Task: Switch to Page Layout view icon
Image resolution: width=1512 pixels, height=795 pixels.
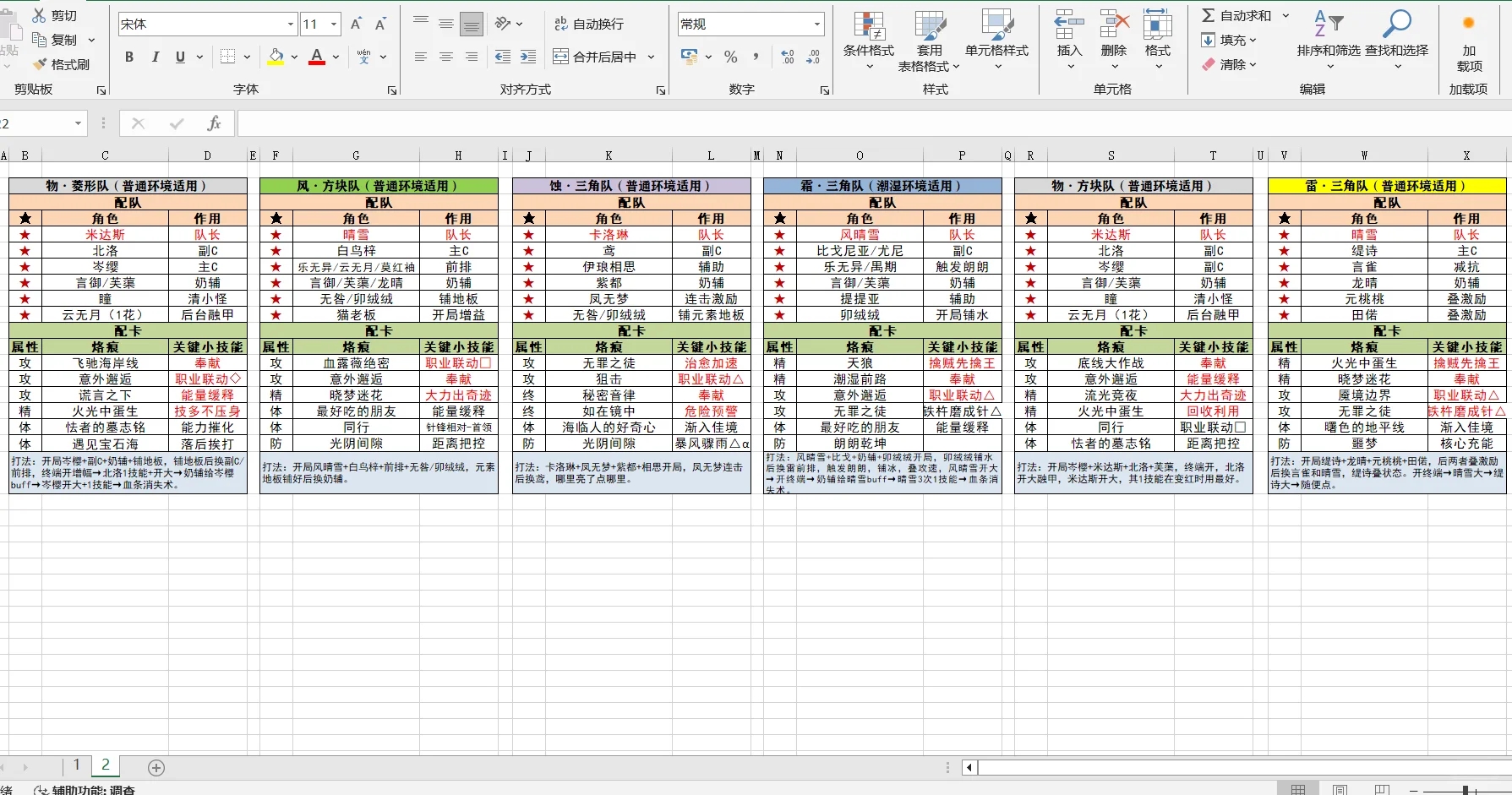Action: tap(1340, 790)
